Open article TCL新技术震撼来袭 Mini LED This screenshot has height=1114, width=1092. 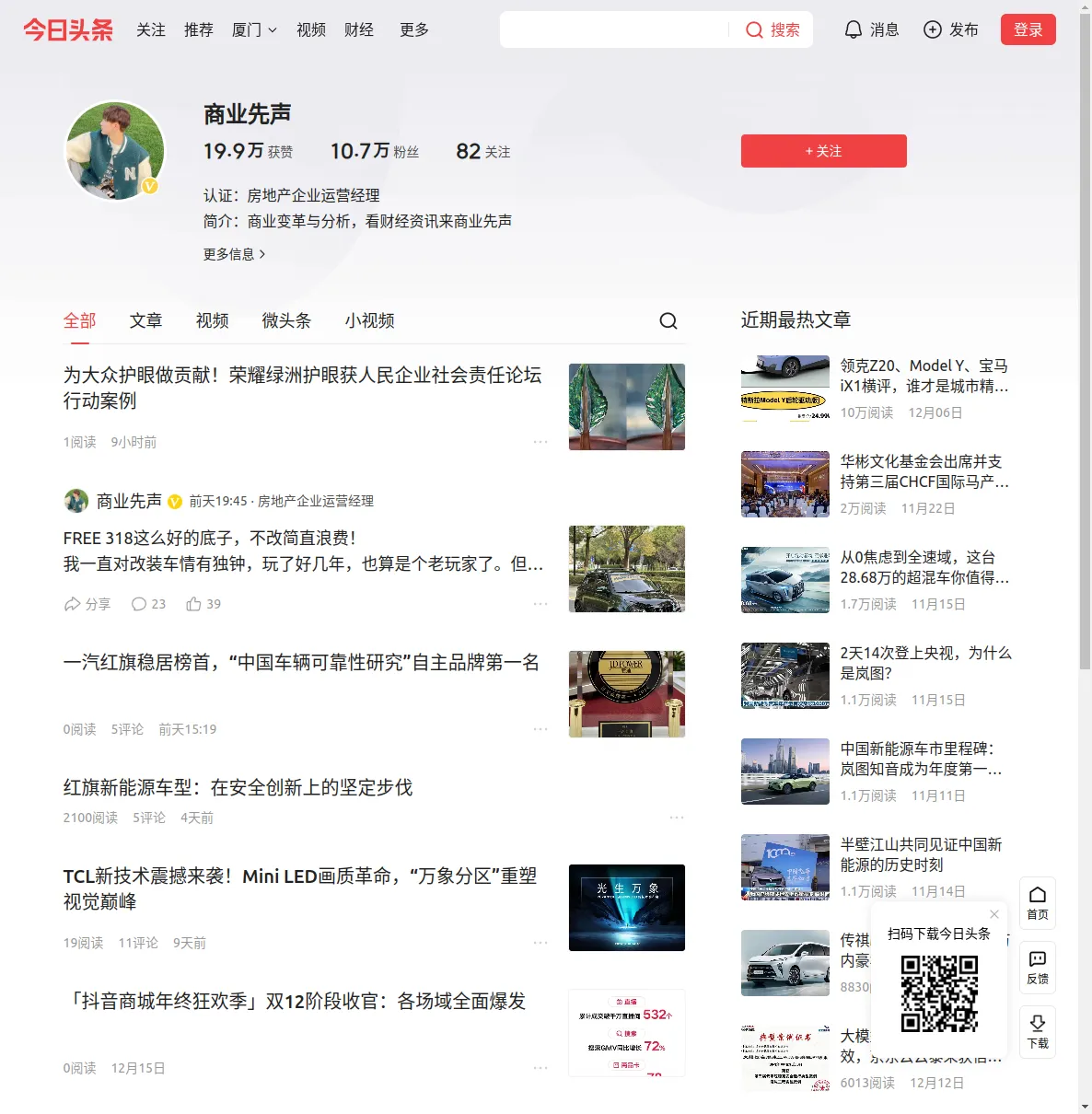300,888
